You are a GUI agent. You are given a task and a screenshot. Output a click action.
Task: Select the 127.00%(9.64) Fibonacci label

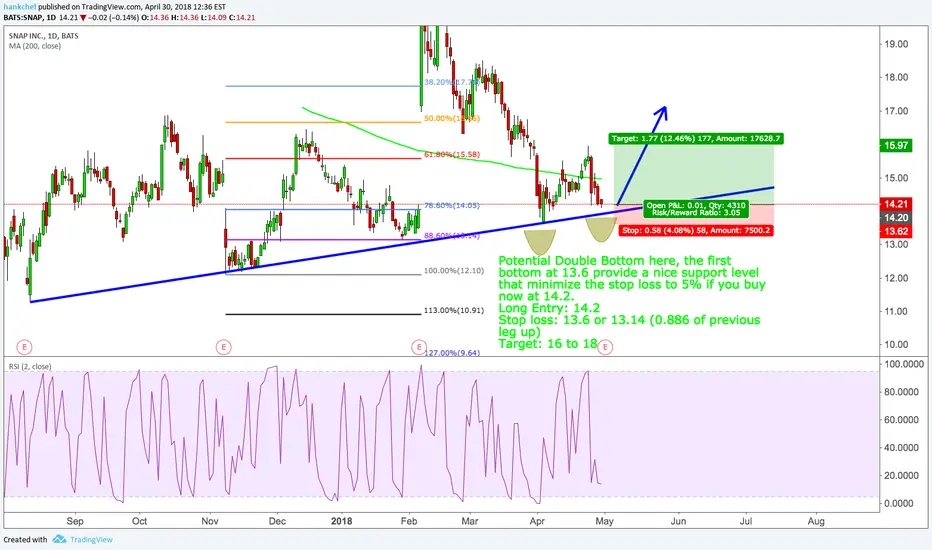click(x=452, y=353)
